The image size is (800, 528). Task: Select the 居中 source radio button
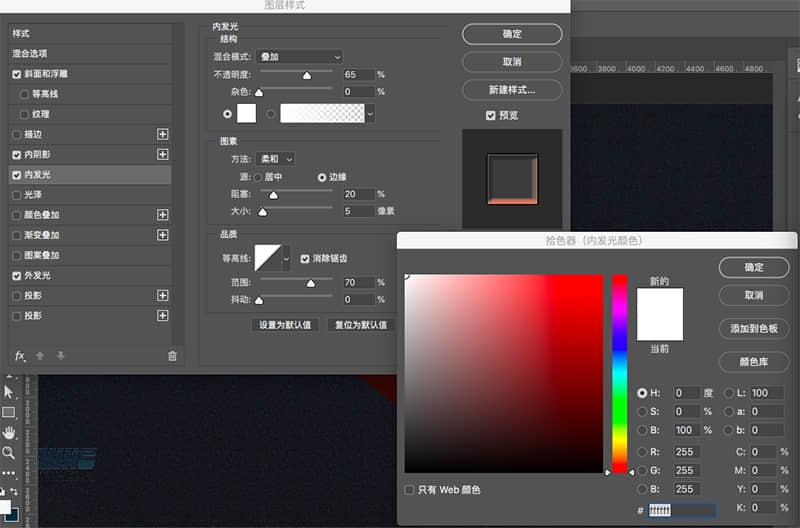[x=258, y=177]
